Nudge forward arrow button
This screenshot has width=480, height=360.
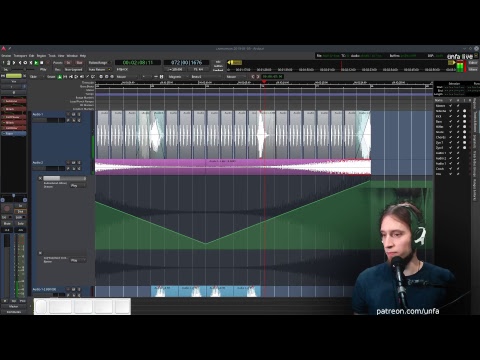click(x=258, y=77)
